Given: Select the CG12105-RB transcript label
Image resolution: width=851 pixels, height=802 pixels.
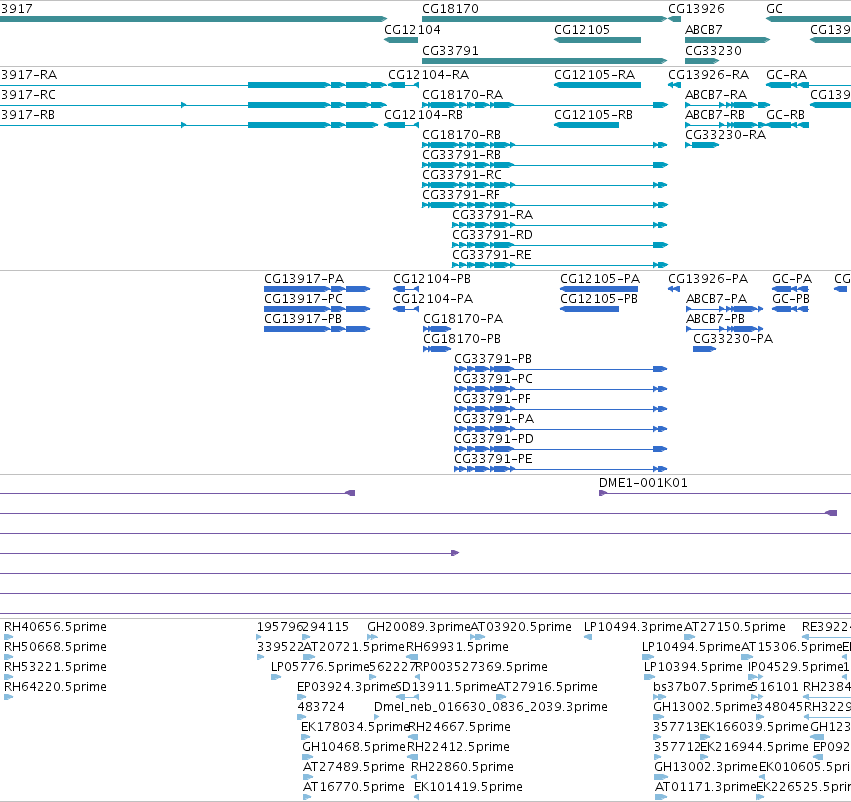Looking at the screenshot, I should 593,115.
